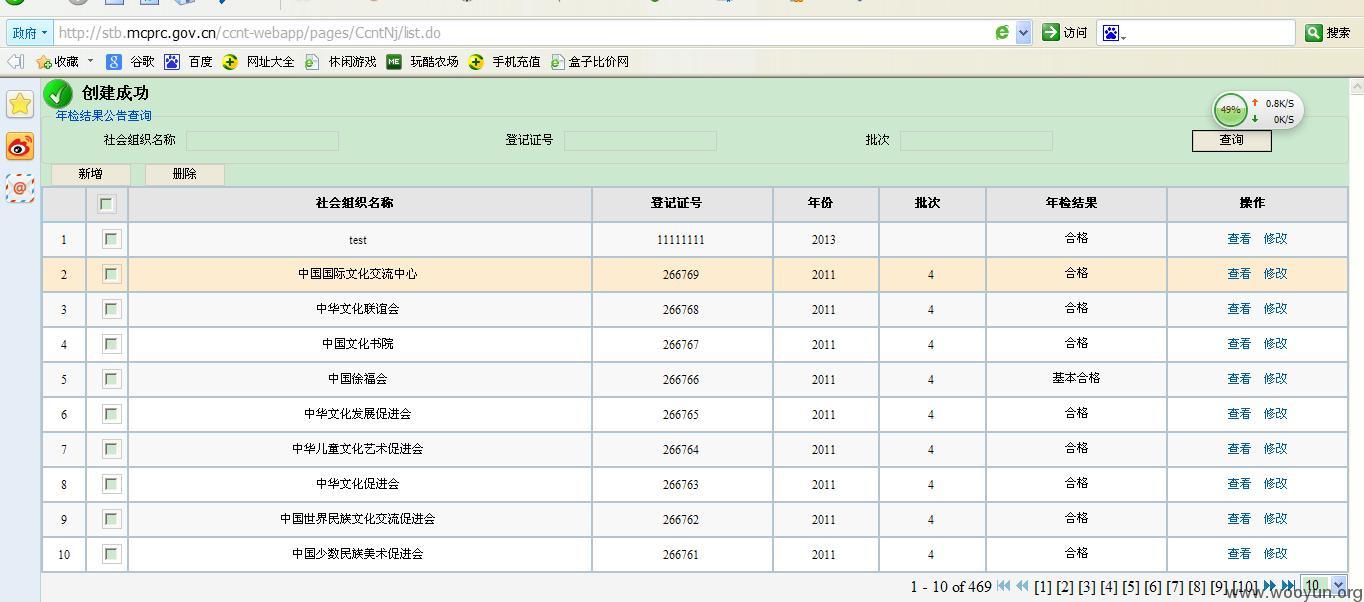Open the 手机充值 bookmark

504,62
